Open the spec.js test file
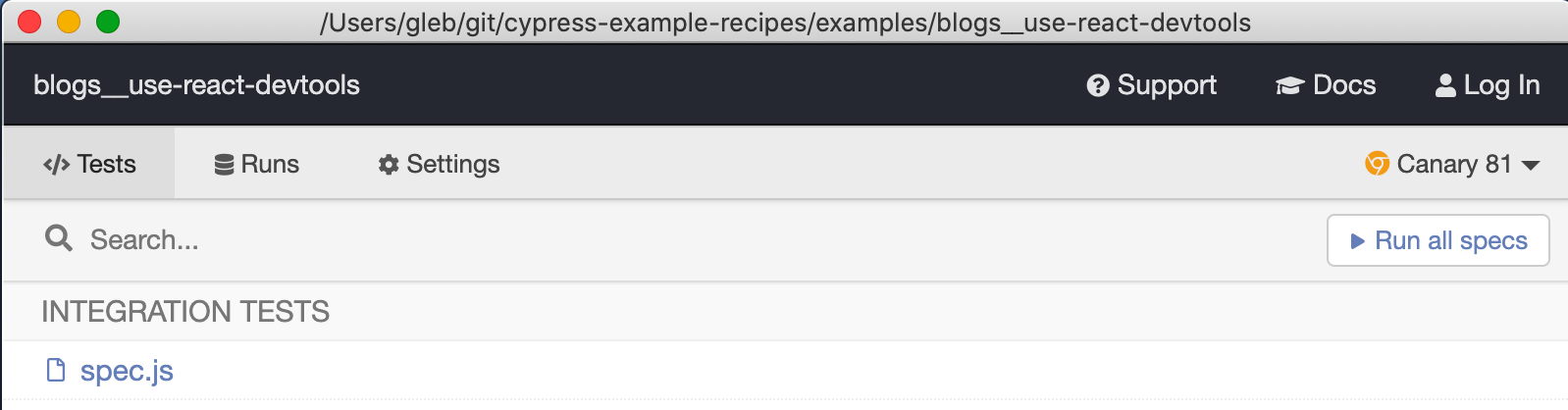1568x410 pixels. pyautogui.click(x=127, y=371)
